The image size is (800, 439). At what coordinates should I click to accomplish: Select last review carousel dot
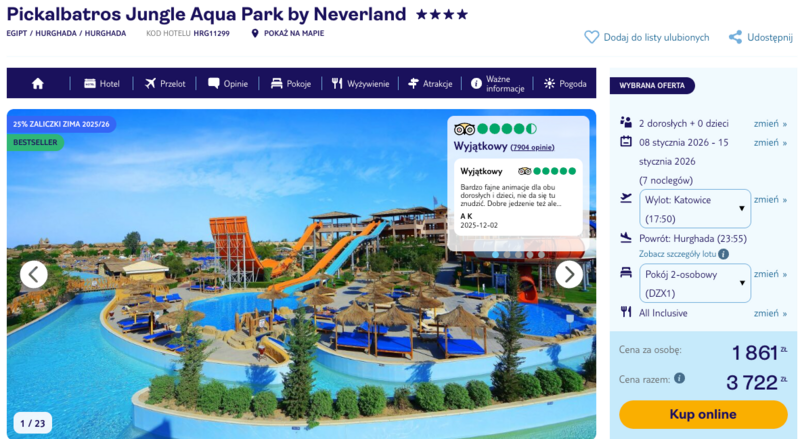coord(541,254)
